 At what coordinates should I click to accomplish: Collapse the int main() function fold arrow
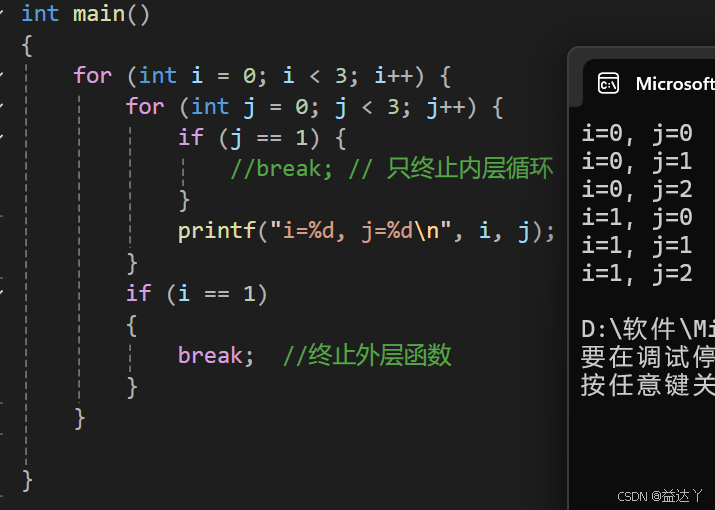pyautogui.click(x=1, y=13)
